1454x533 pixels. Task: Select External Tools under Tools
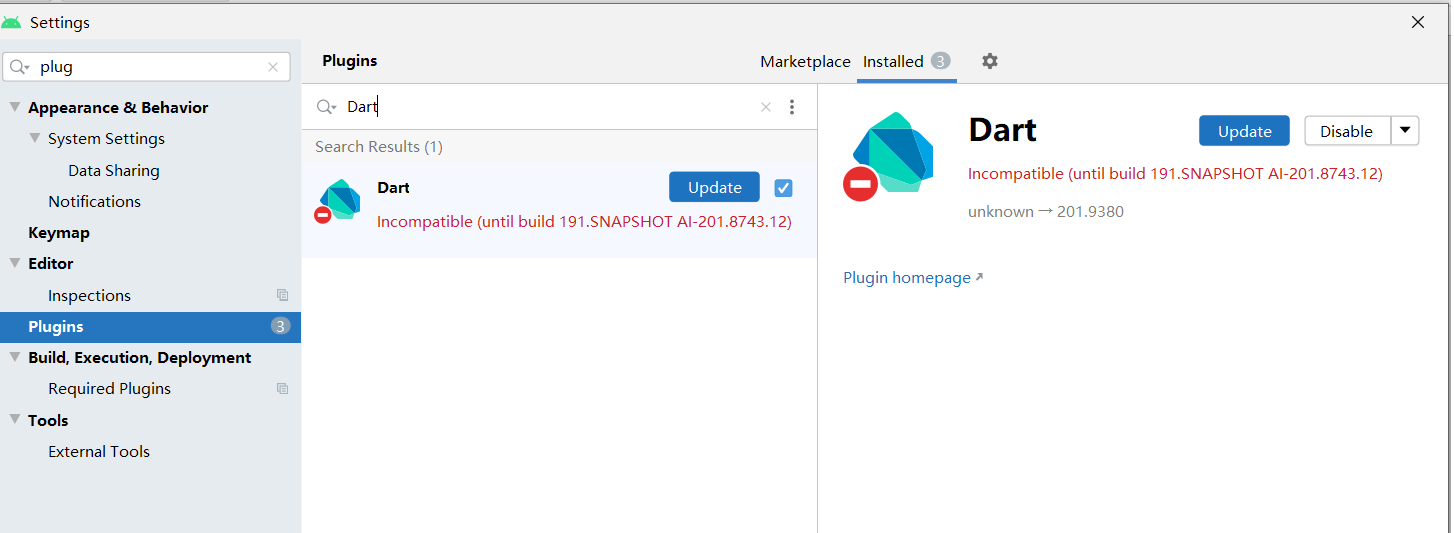[x=99, y=451]
